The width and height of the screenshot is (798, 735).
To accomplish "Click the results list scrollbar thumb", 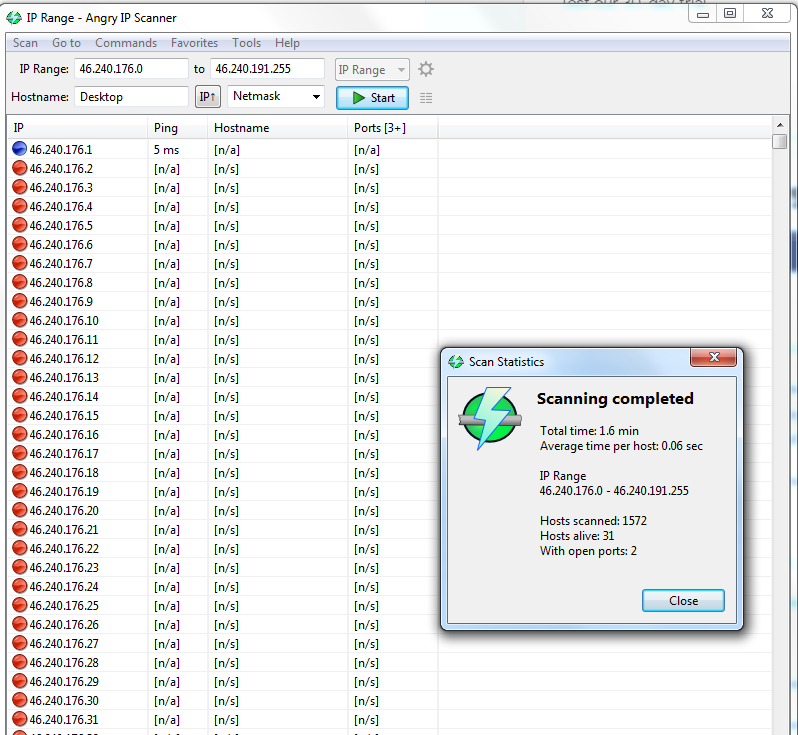I will point(779,142).
